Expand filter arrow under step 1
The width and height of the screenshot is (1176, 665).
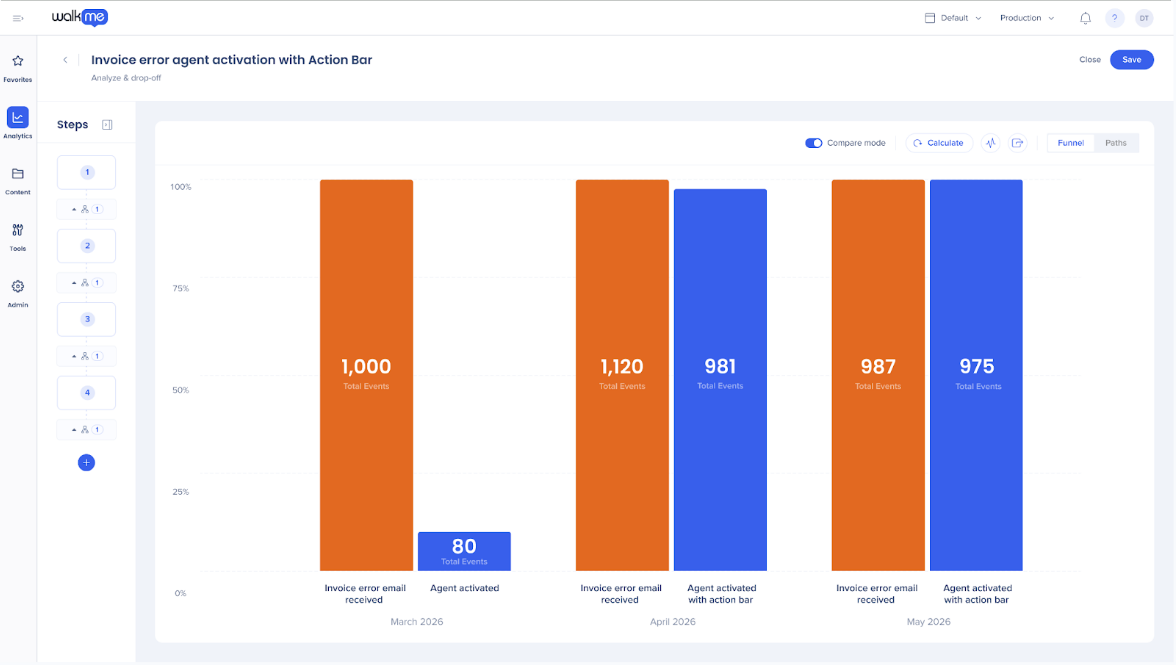click(x=74, y=209)
